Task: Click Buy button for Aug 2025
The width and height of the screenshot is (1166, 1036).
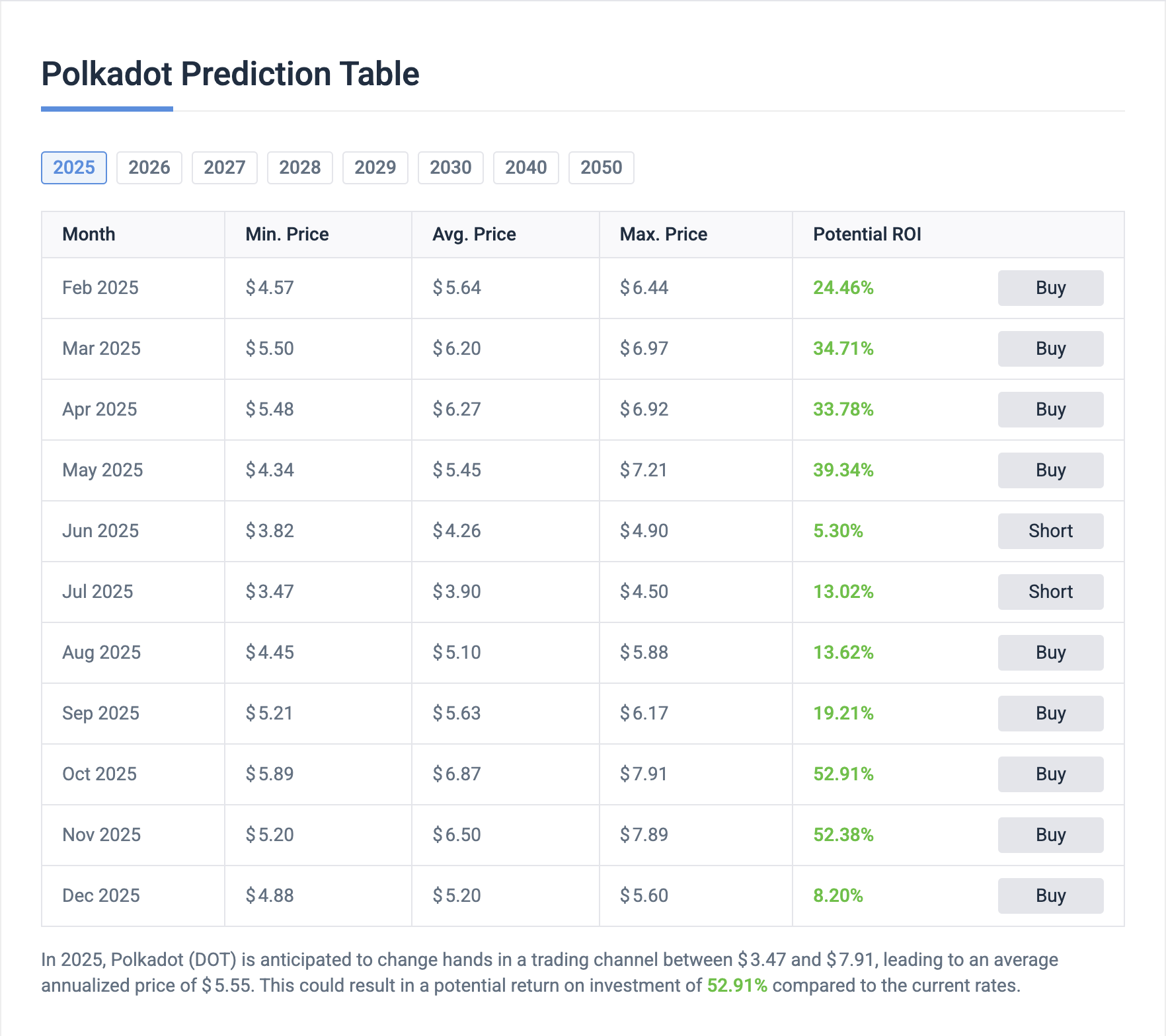Action: coord(1051,653)
